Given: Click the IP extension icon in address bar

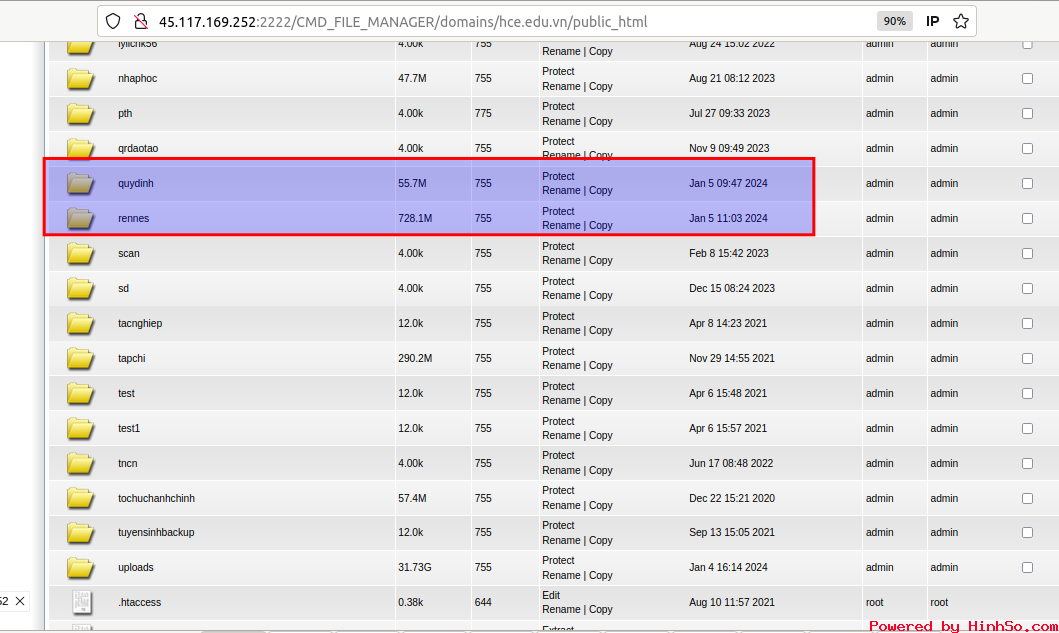Looking at the screenshot, I should pos(932,22).
